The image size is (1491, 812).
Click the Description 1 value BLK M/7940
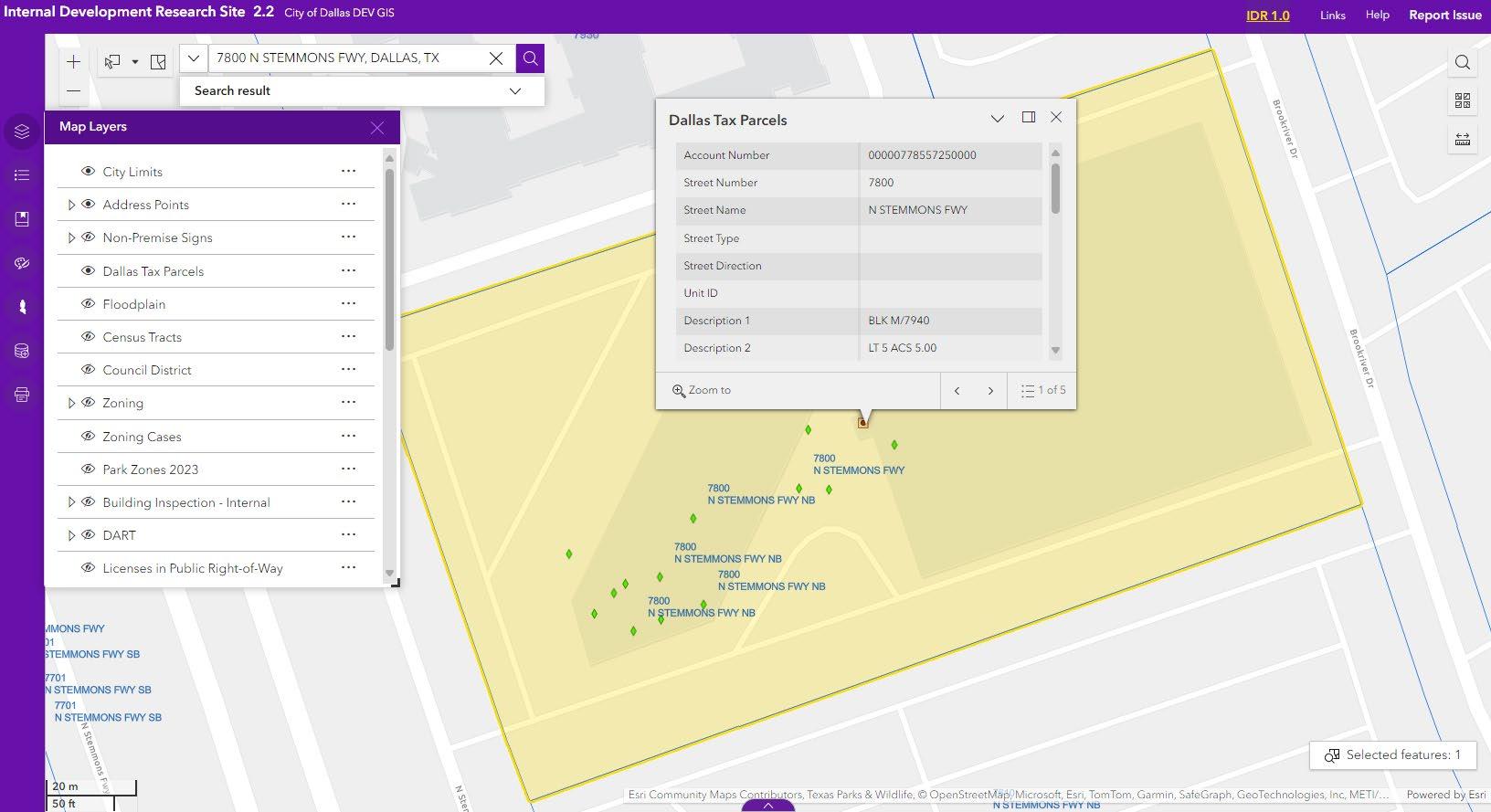pyautogui.click(x=899, y=321)
